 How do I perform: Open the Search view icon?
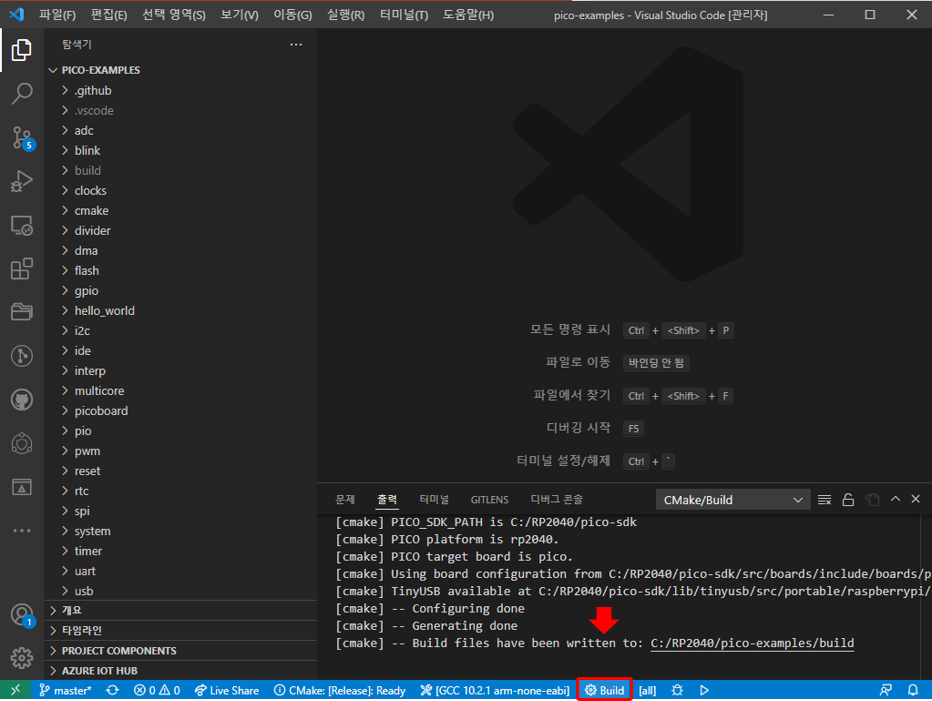tap(21, 93)
